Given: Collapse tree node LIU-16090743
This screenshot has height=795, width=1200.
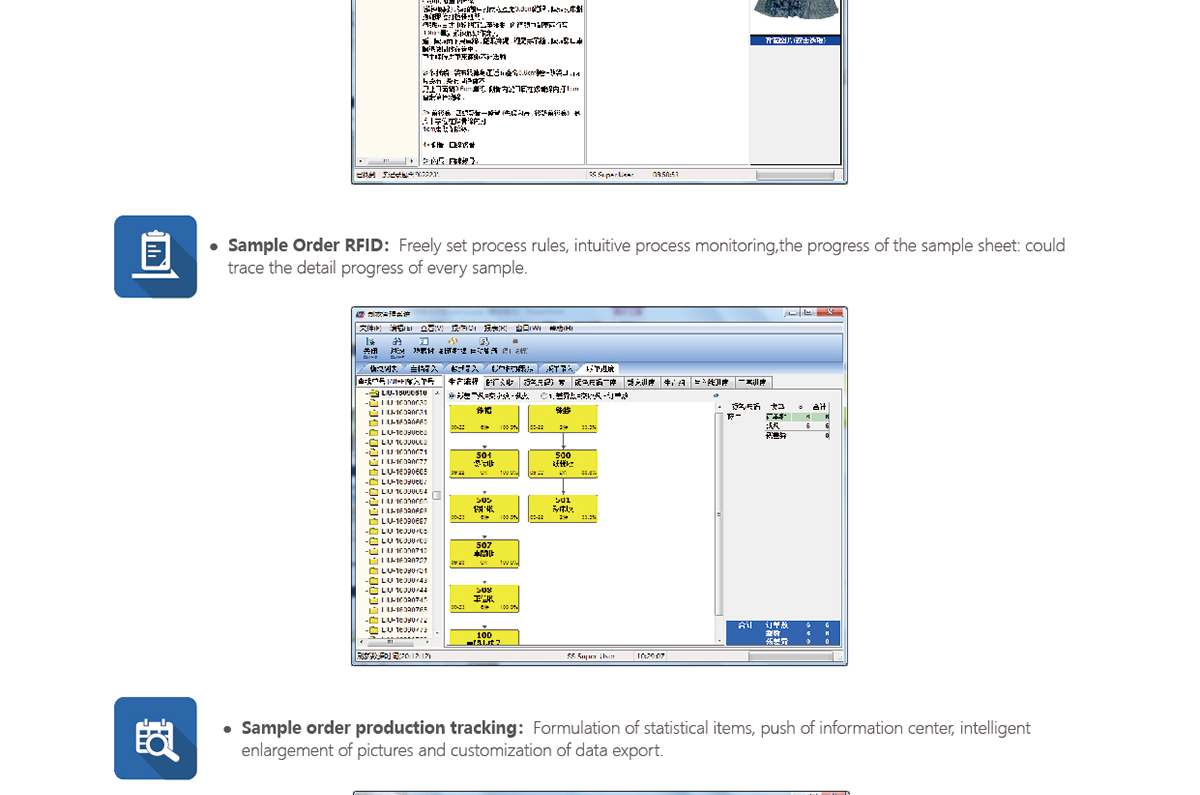Looking at the screenshot, I should click(367, 580).
